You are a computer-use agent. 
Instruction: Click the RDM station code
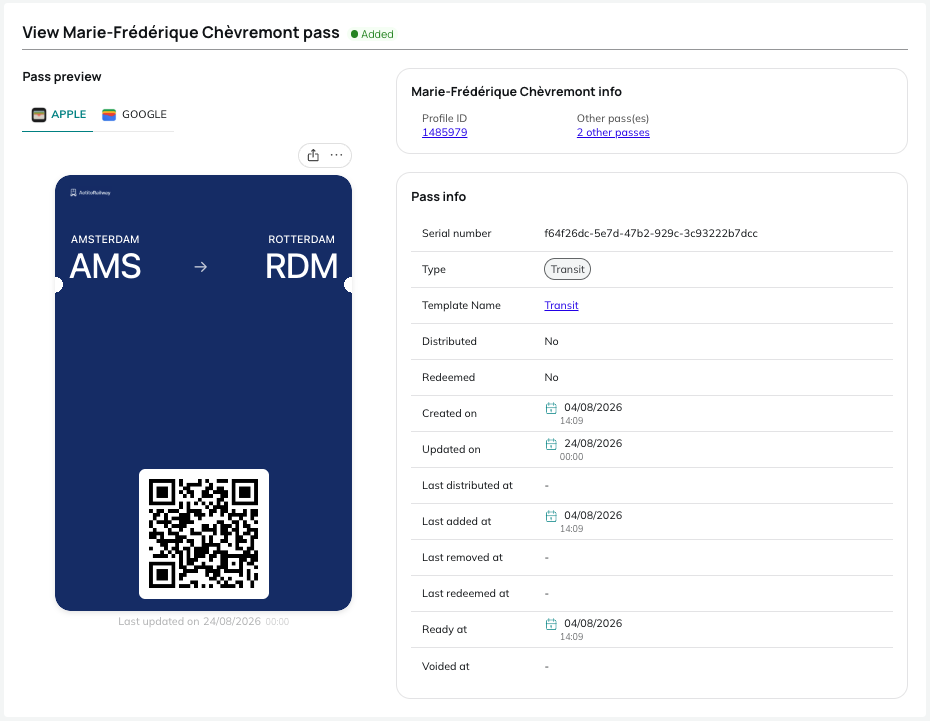301,266
